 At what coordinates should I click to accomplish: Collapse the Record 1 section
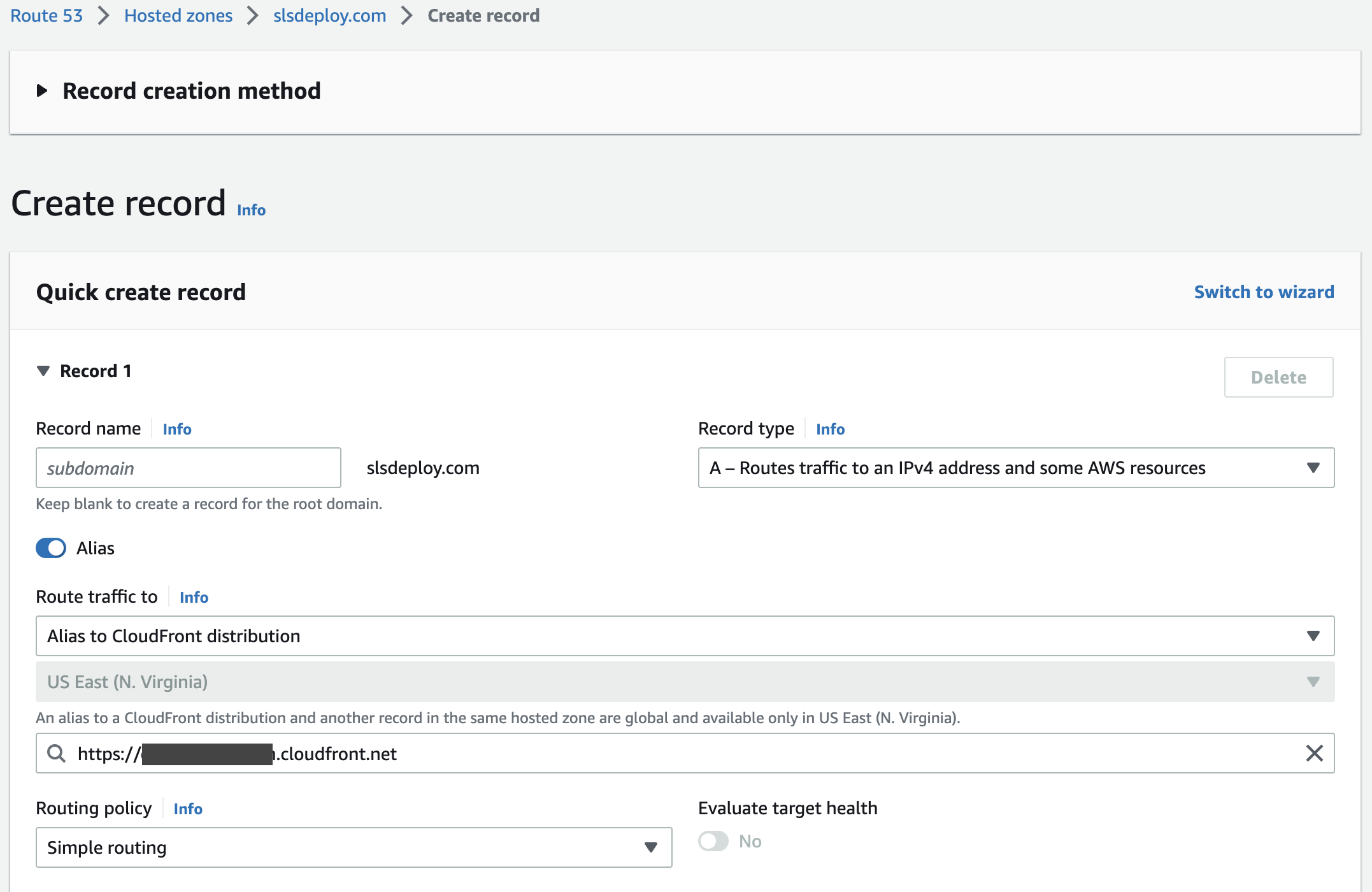[x=43, y=371]
